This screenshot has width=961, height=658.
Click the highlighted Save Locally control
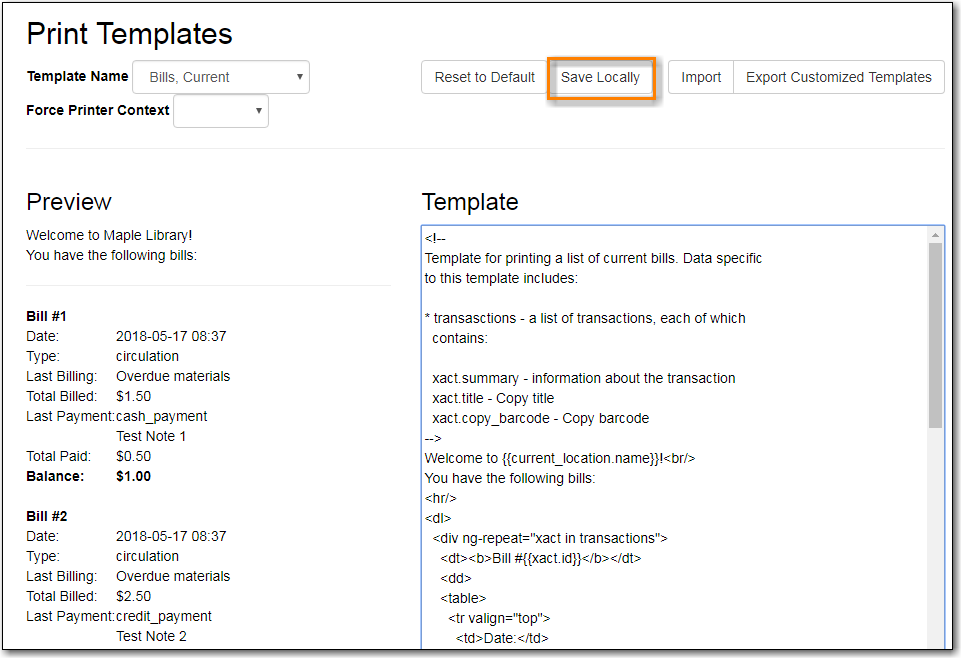[601, 77]
